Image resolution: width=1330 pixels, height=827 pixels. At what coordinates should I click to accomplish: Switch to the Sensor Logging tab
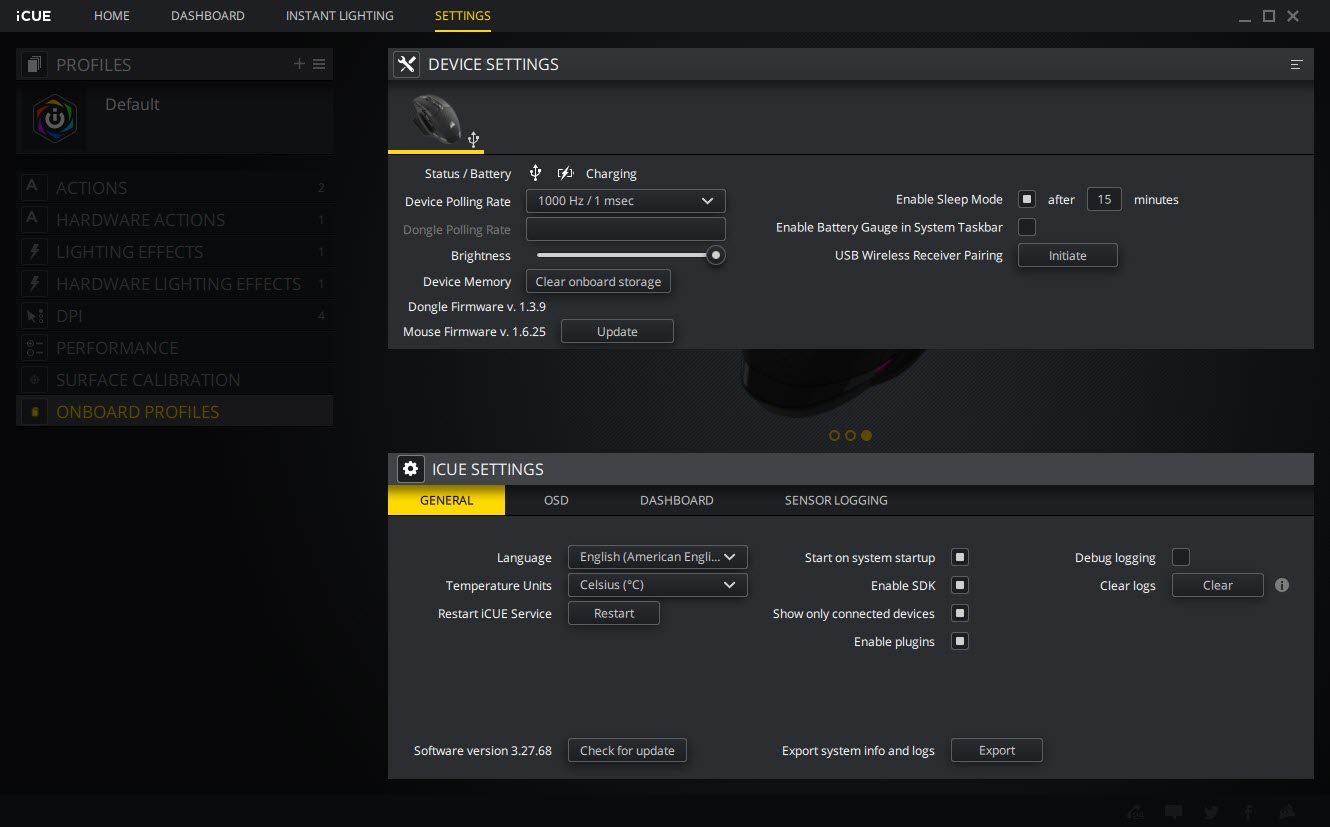[x=836, y=500]
